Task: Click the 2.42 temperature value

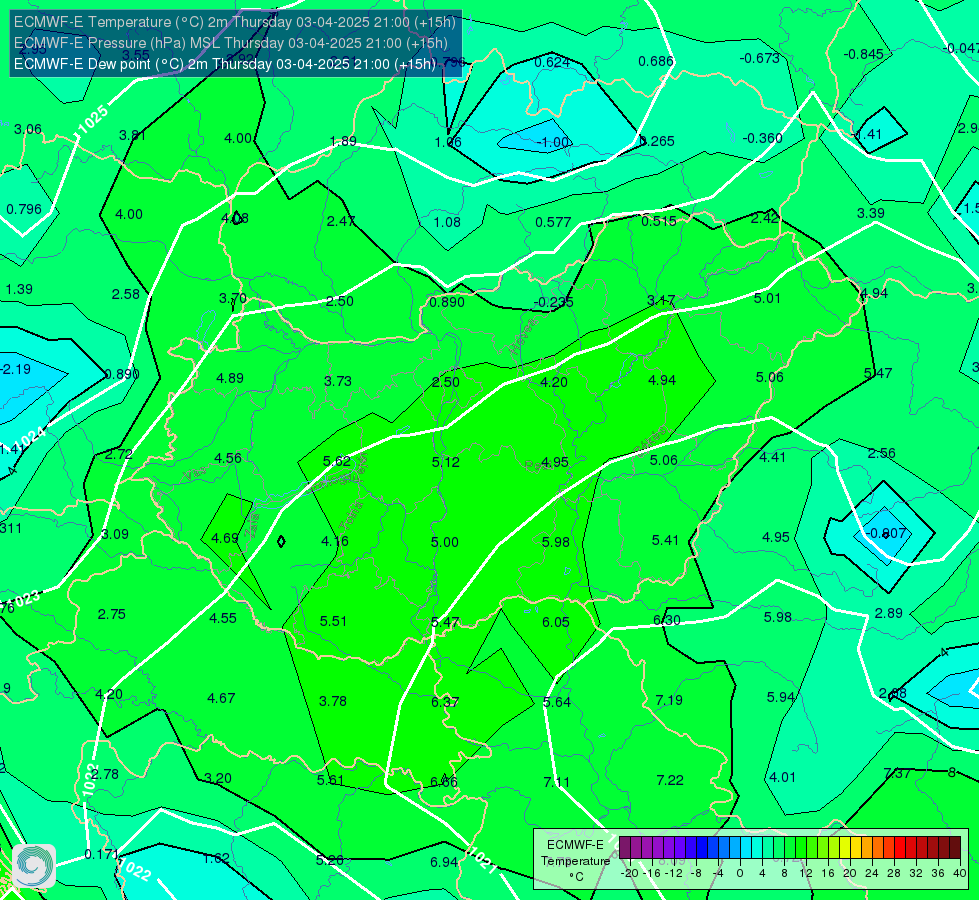Action: (765, 218)
